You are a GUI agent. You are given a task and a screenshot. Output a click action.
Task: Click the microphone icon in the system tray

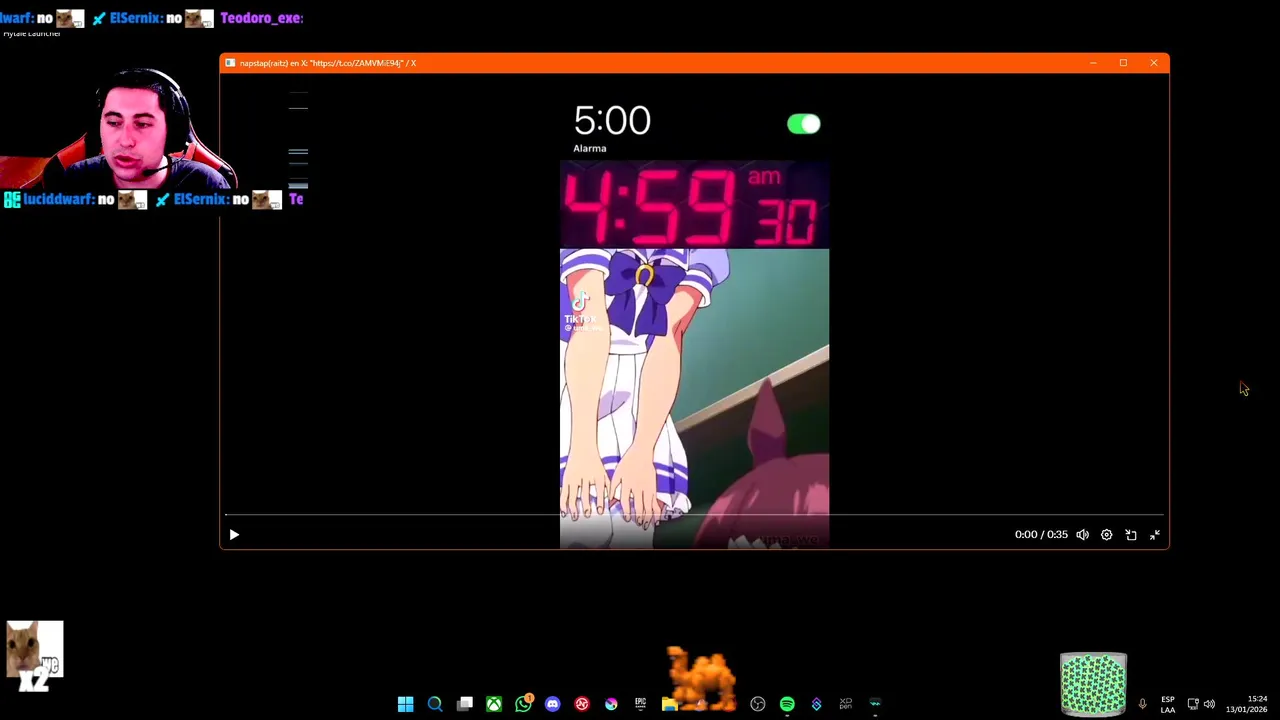tap(1142, 704)
